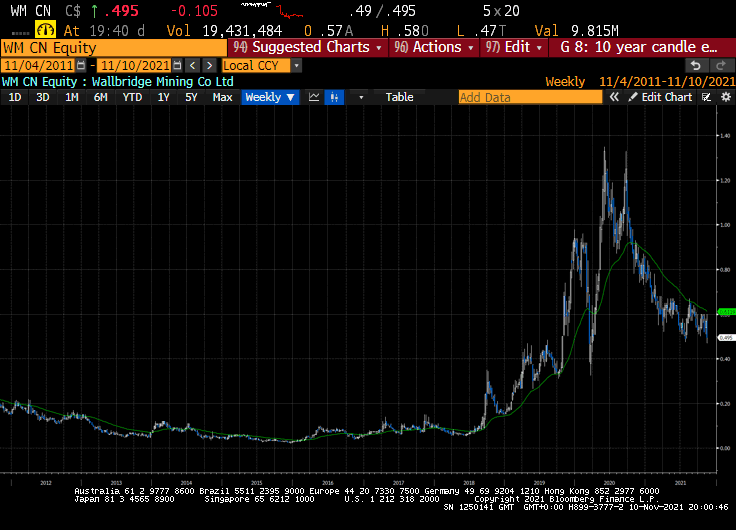Select the 5Y range tab
The width and height of the screenshot is (736, 530).
coord(191,97)
